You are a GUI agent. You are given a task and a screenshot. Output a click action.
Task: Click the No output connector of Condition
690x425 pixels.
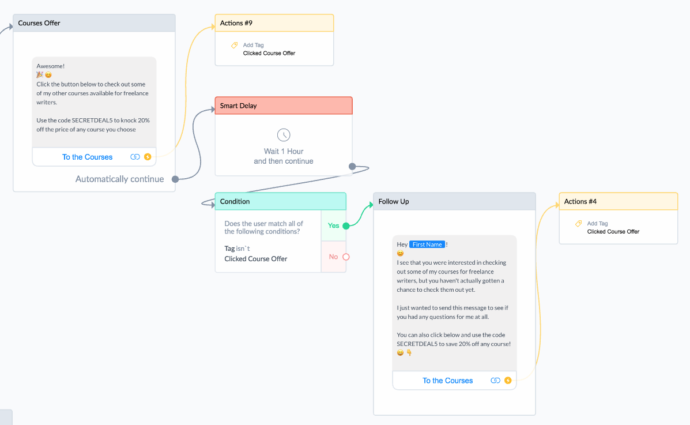click(346, 257)
